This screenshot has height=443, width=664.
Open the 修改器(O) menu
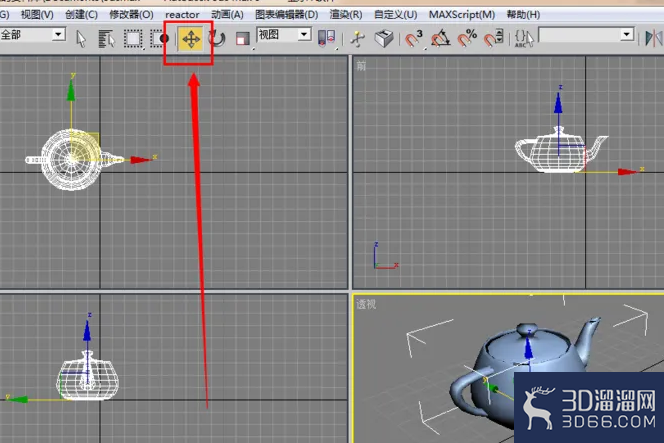click(x=131, y=15)
